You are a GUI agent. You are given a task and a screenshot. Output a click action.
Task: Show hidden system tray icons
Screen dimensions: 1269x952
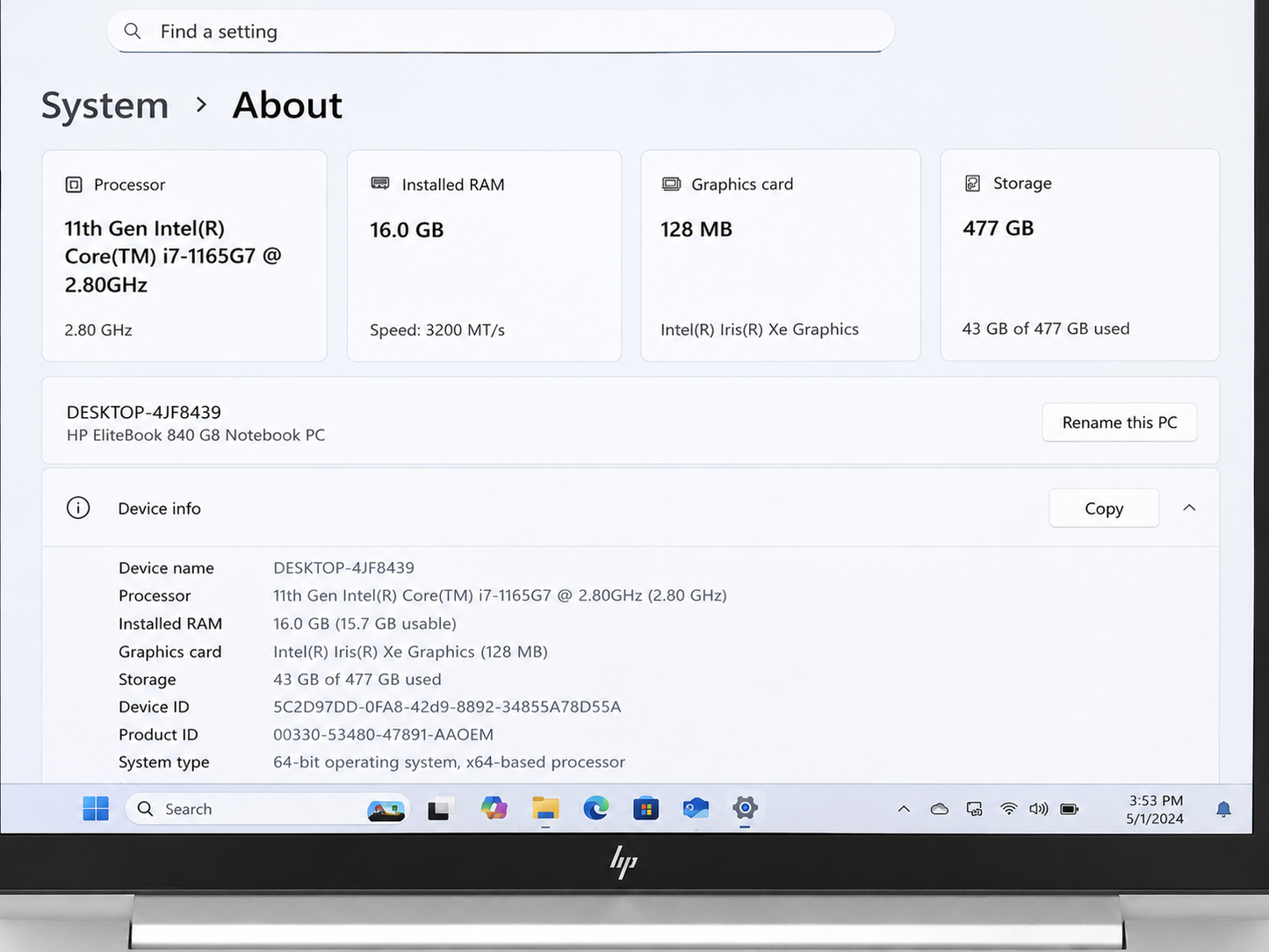click(904, 809)
